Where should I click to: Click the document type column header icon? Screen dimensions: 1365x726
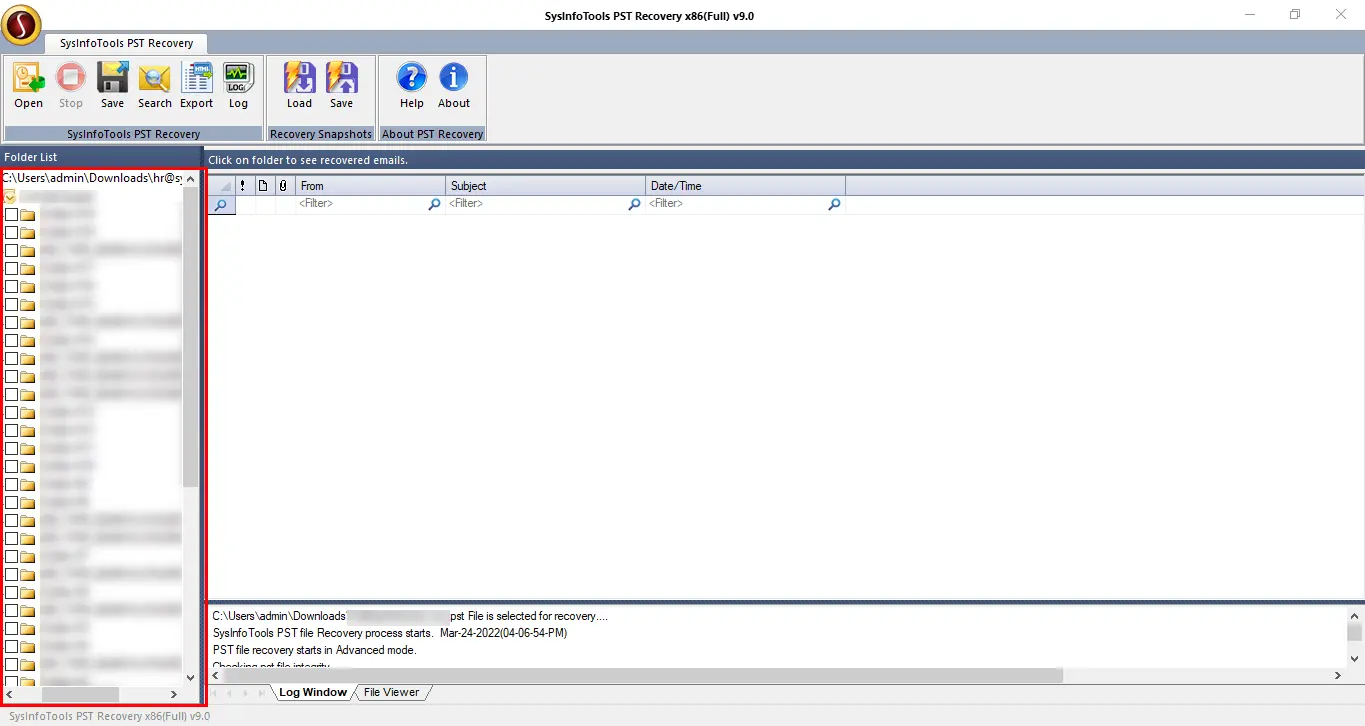(x=263, y=186)
